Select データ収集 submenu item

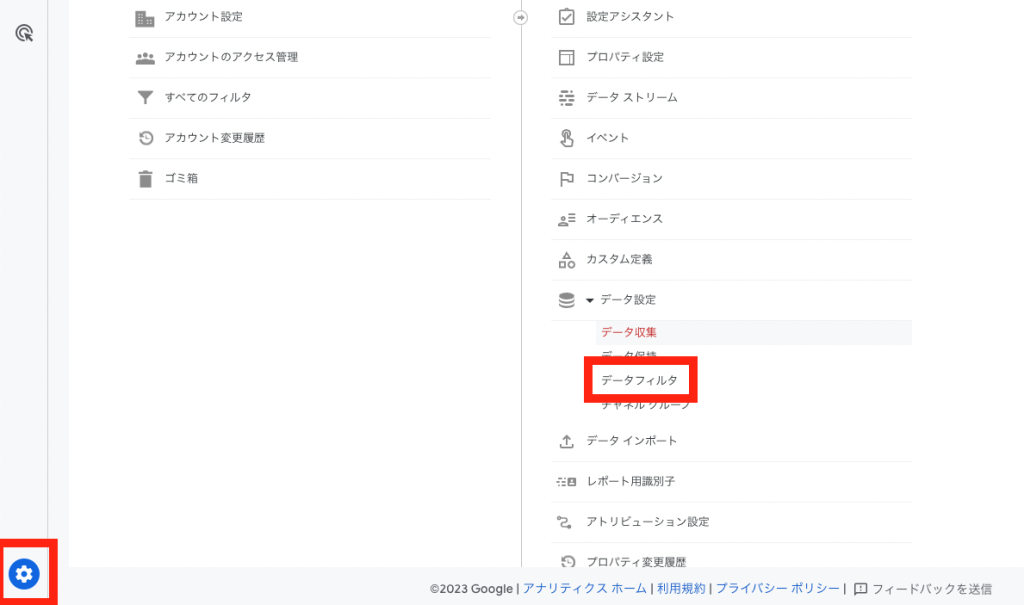click(x=629, y=332)
